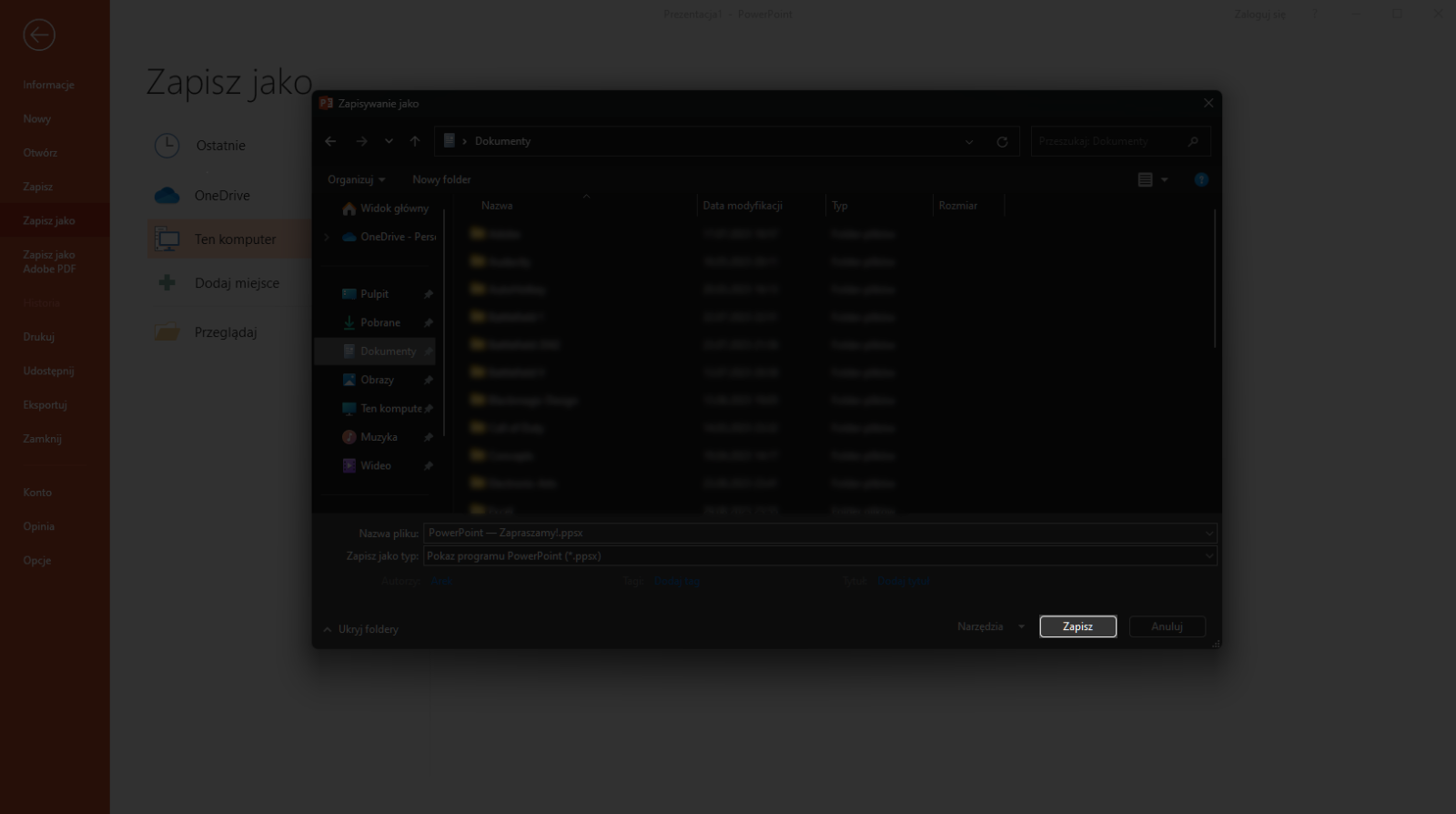Select Nowy in backstage menu
Screen dimensions: 1456x814
coord(37,118)
